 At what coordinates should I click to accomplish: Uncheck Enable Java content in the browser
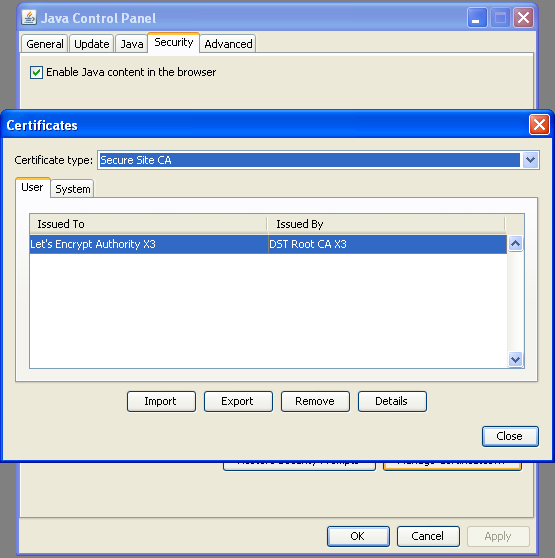pos(36,73)
